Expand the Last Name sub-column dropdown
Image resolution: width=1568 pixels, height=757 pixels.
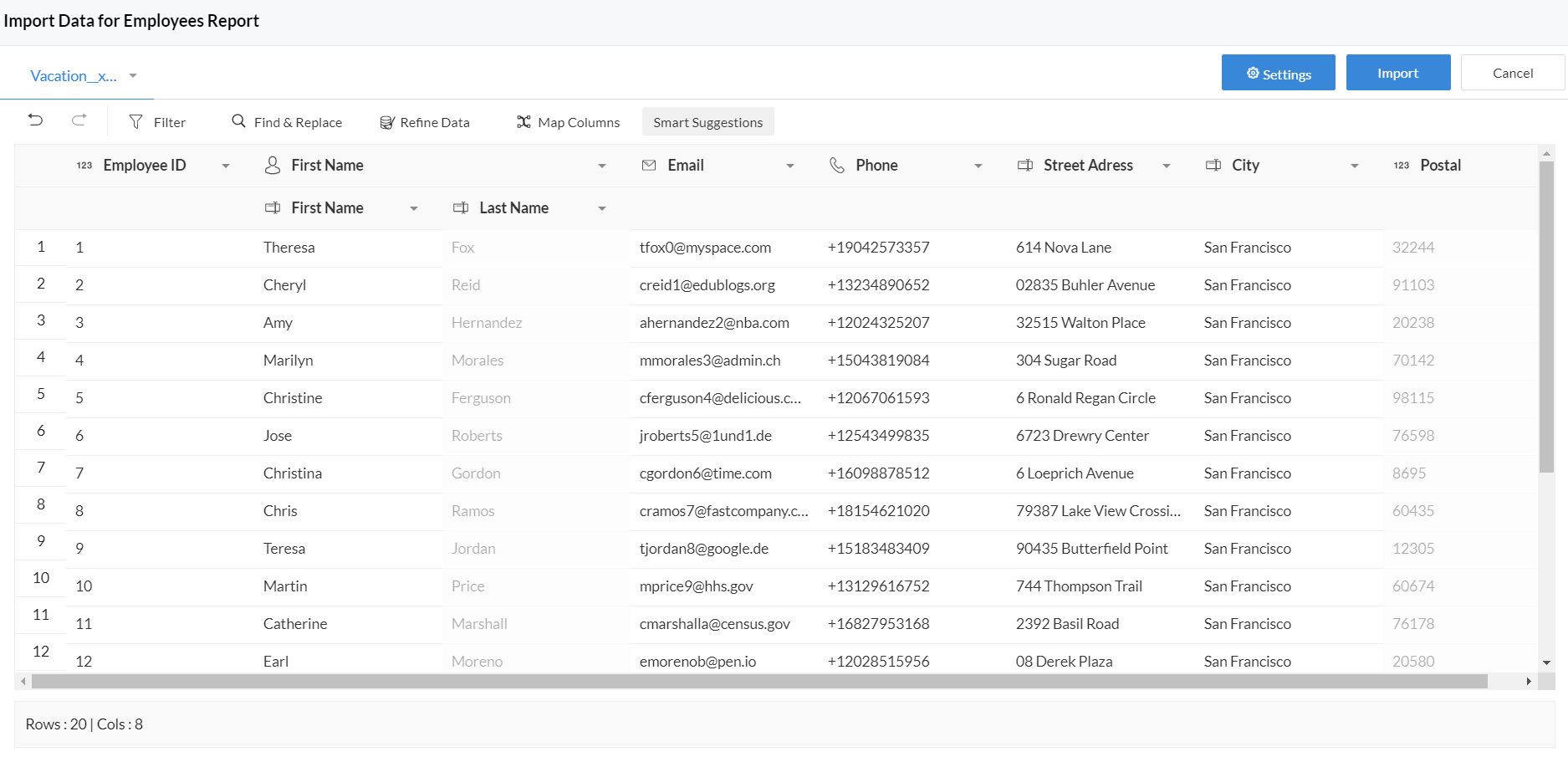tap(602, 208)
